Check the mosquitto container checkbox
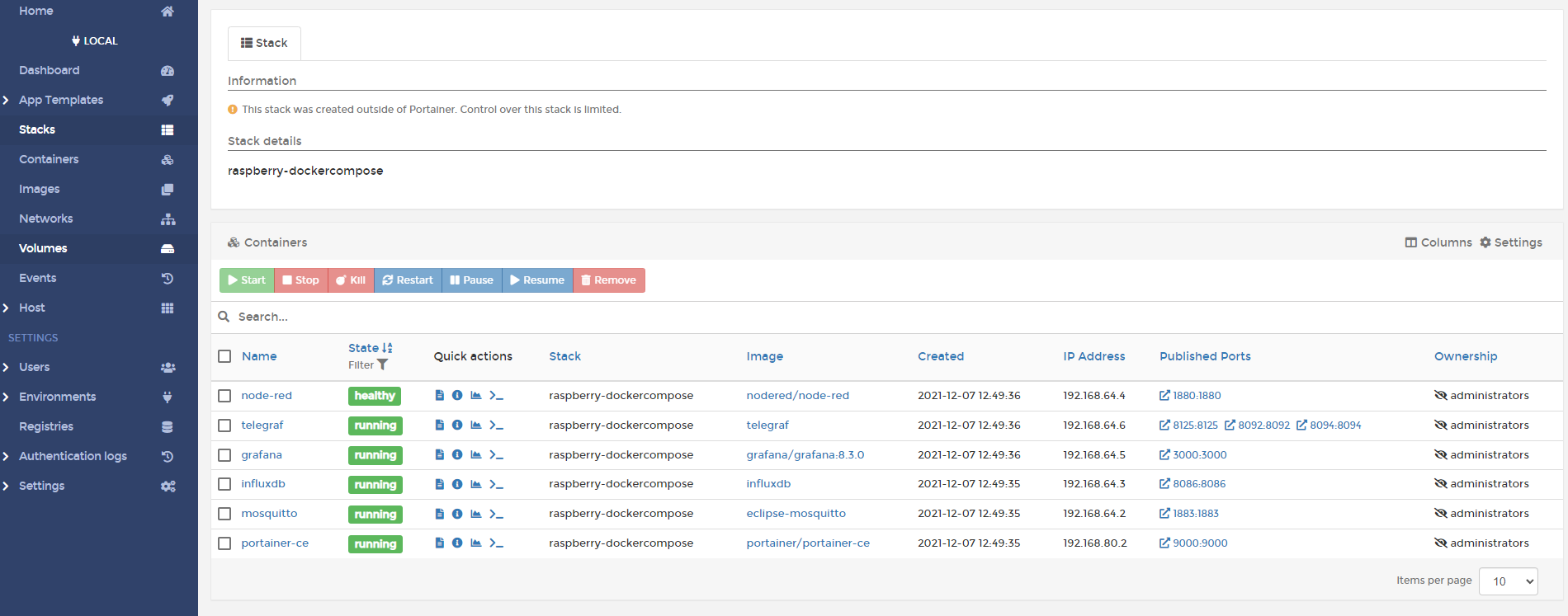Image resolution: width=1568 pixels, height=616 pixels. 224,514
